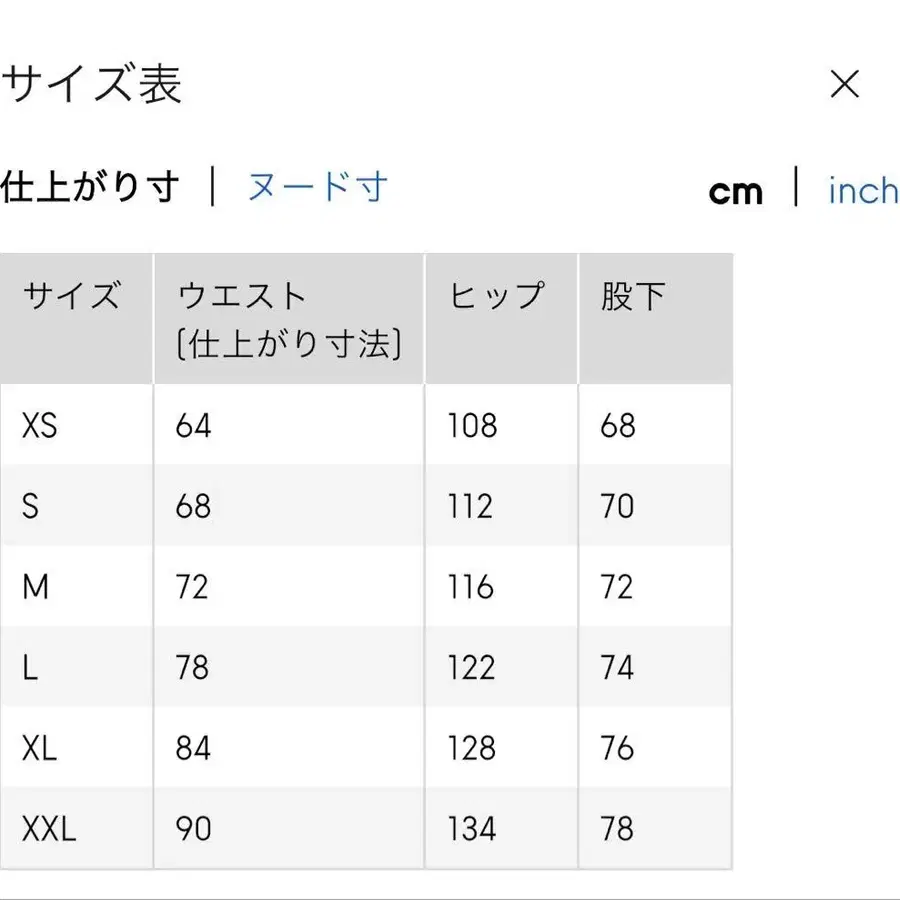This screenshot has height=900, width=900.
Task: Click the L size label
Action: pos(28,668)
